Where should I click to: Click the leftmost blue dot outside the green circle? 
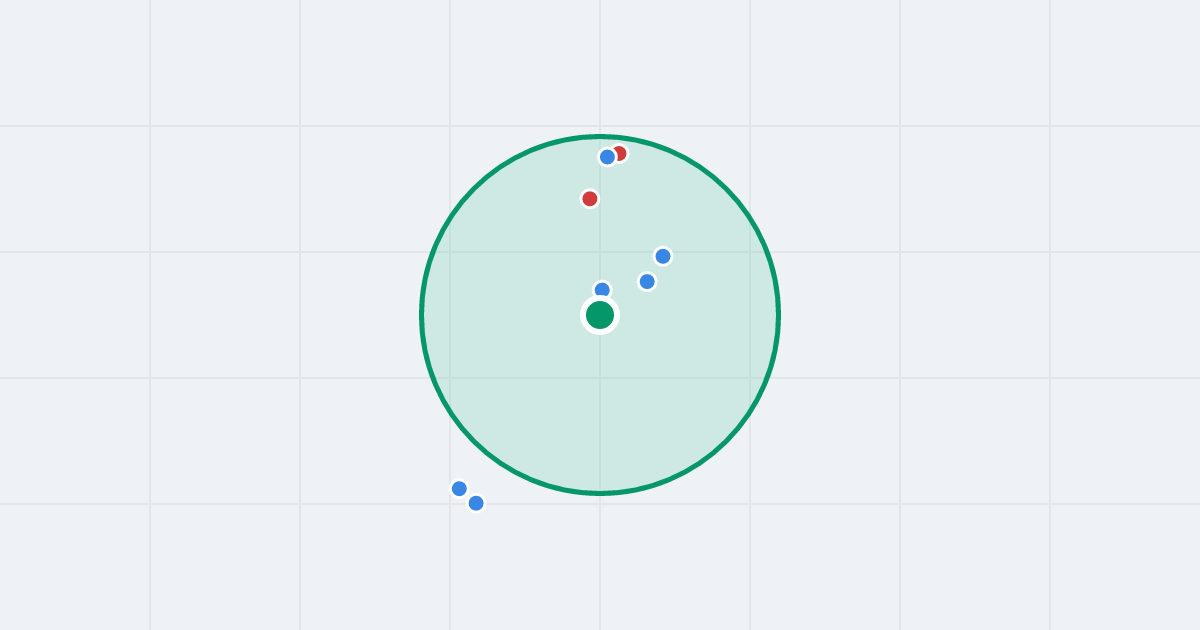pos(459,489)
